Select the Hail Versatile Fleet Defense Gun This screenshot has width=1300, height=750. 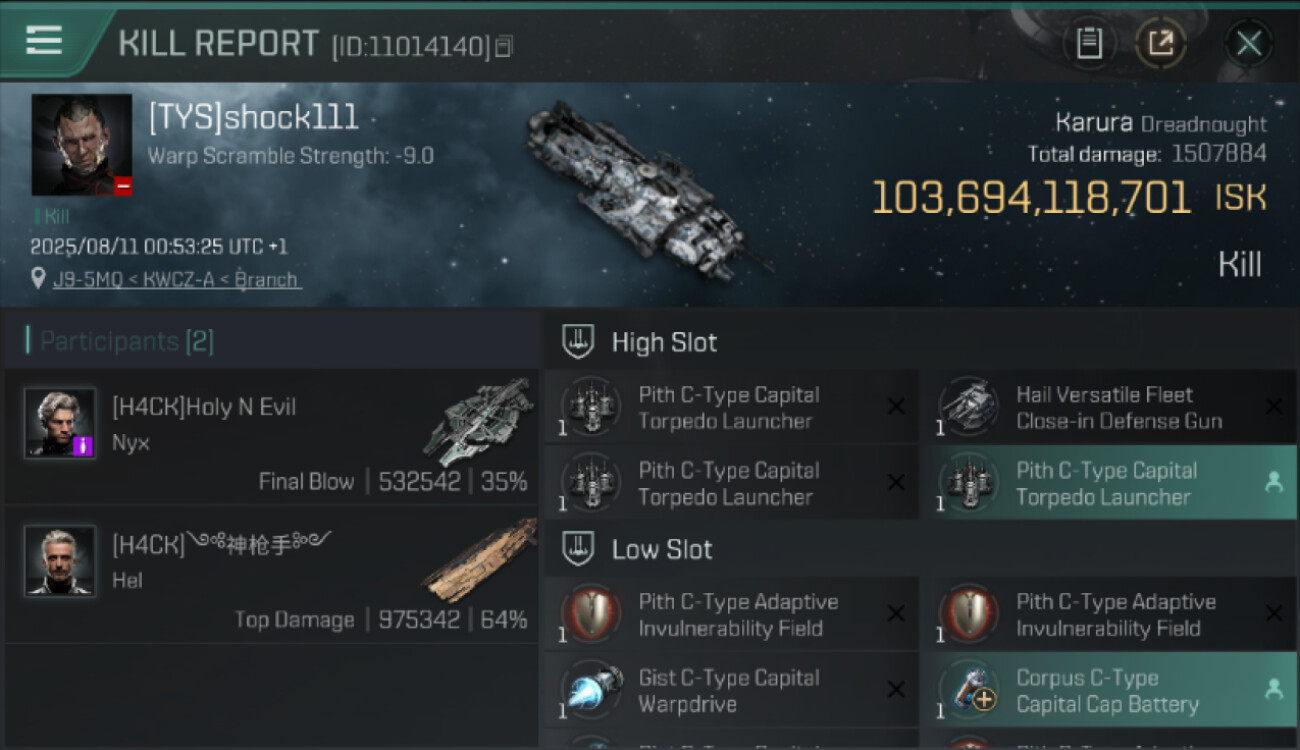click(1107, 408)
